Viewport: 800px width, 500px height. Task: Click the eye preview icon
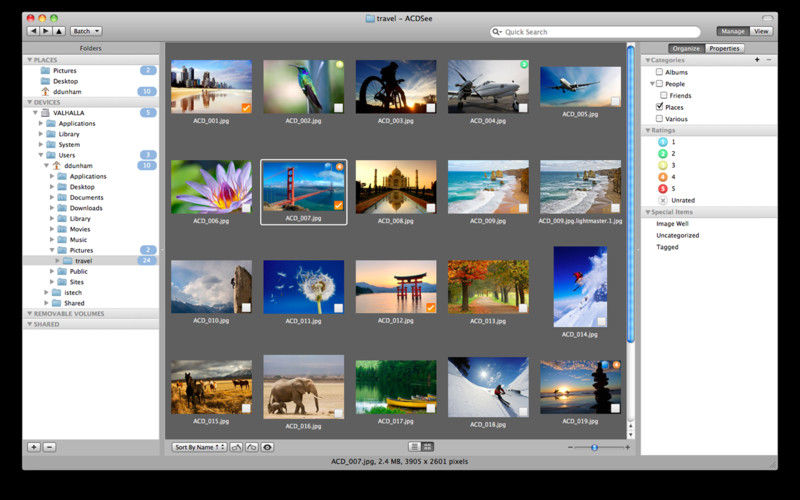click(267, 447)
